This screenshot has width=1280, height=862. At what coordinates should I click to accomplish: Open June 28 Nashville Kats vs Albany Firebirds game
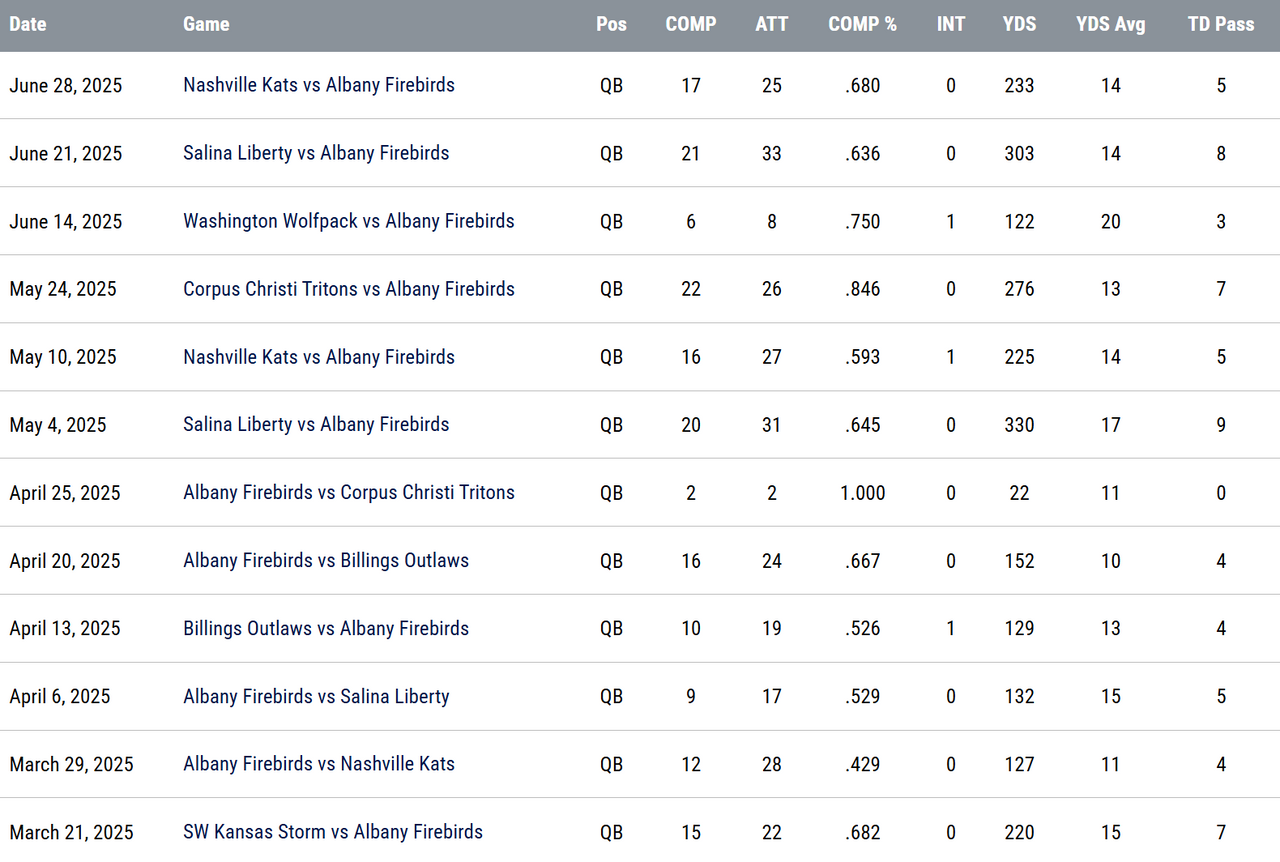coord(319,85)
